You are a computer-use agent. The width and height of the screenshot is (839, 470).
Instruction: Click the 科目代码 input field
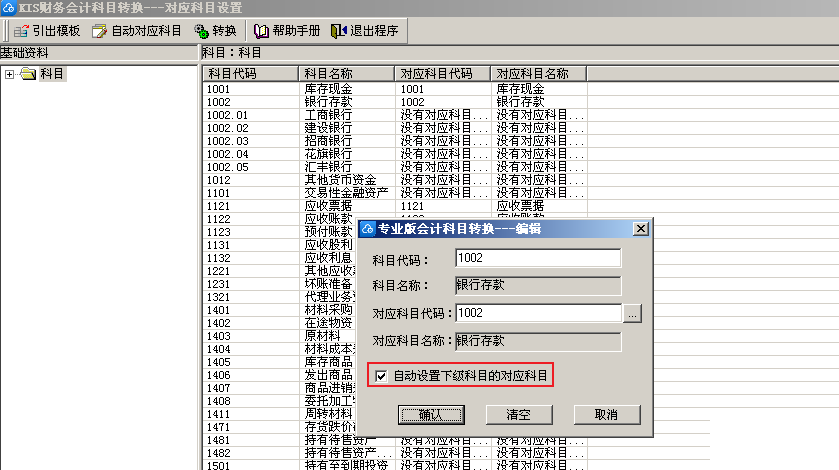click(x=537, y=259)
